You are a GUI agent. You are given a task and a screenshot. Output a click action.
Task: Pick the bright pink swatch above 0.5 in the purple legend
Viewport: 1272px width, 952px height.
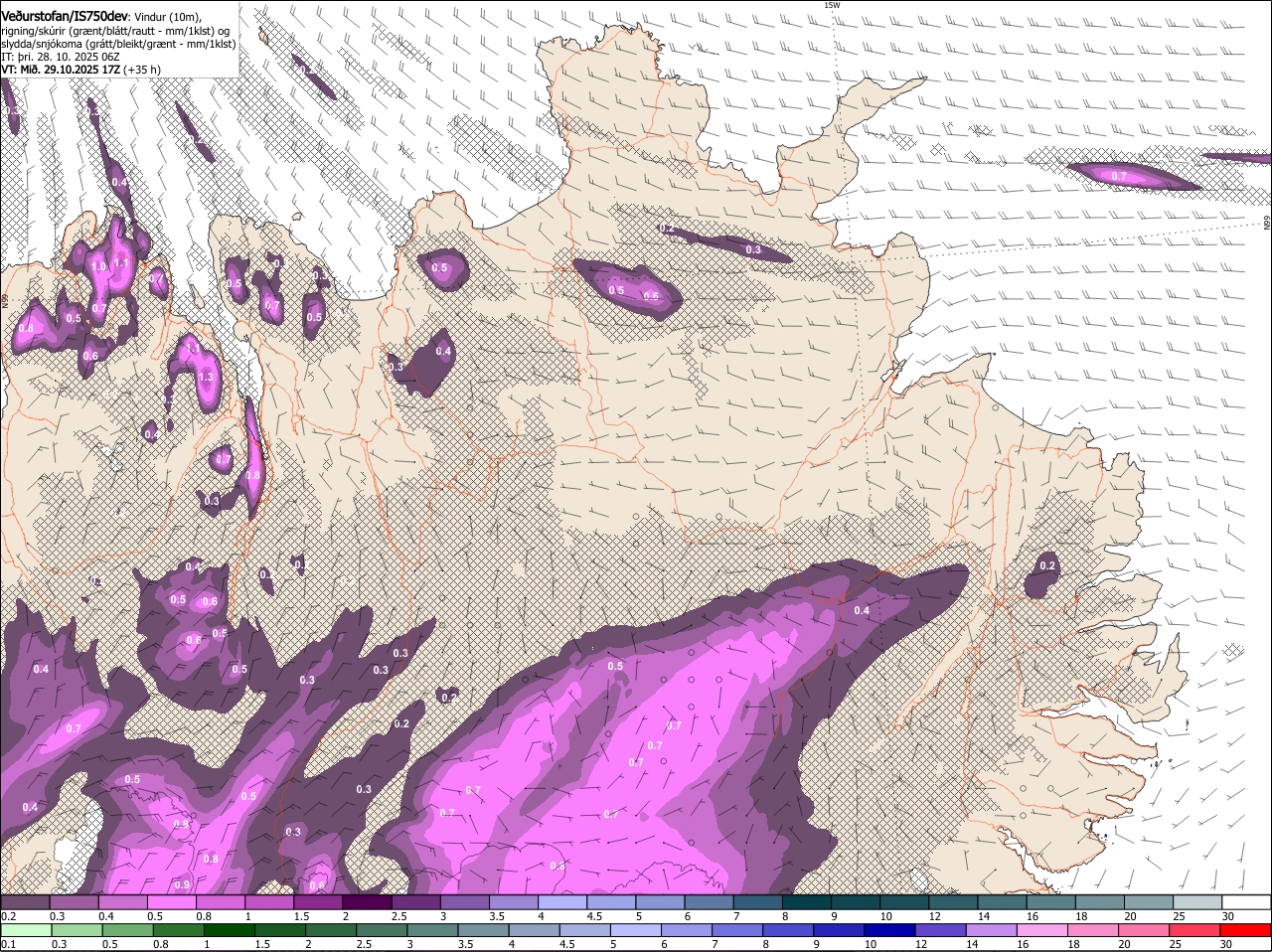(x=171, y=902)
